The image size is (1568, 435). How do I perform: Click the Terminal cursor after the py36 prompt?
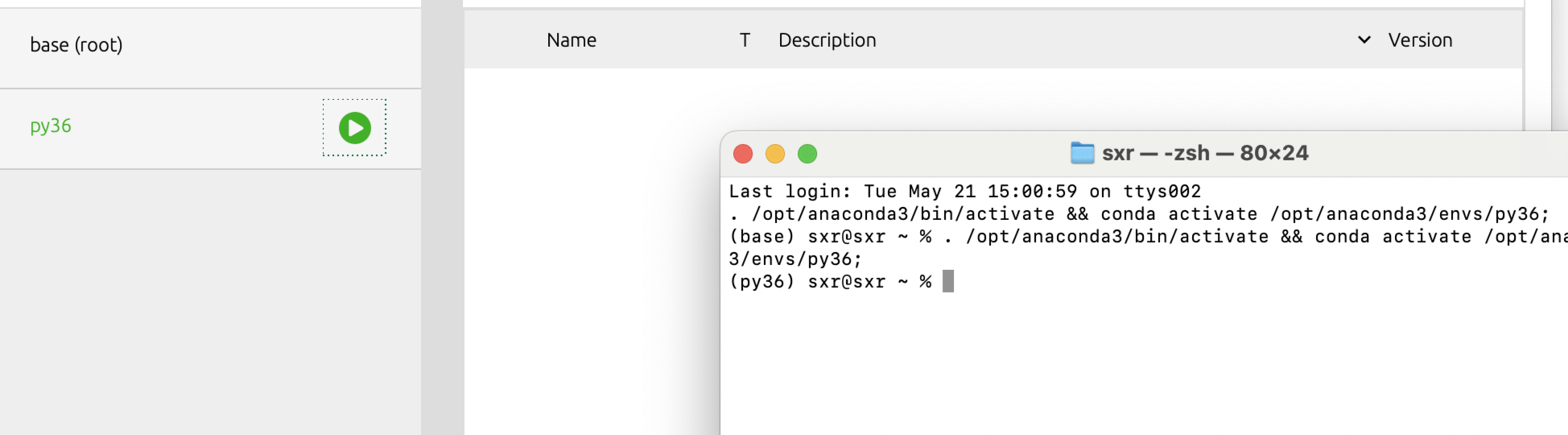(x=948, y=281)
